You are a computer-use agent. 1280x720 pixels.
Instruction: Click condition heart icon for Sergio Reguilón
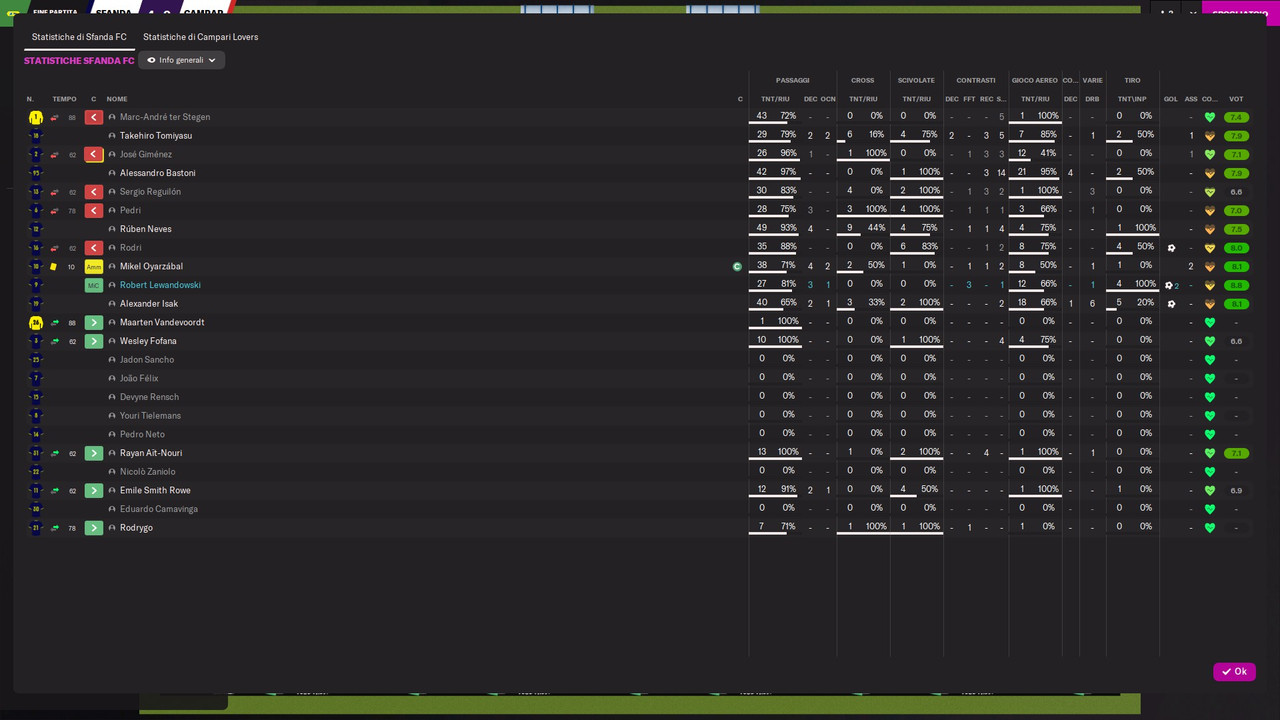point(1209,192)
